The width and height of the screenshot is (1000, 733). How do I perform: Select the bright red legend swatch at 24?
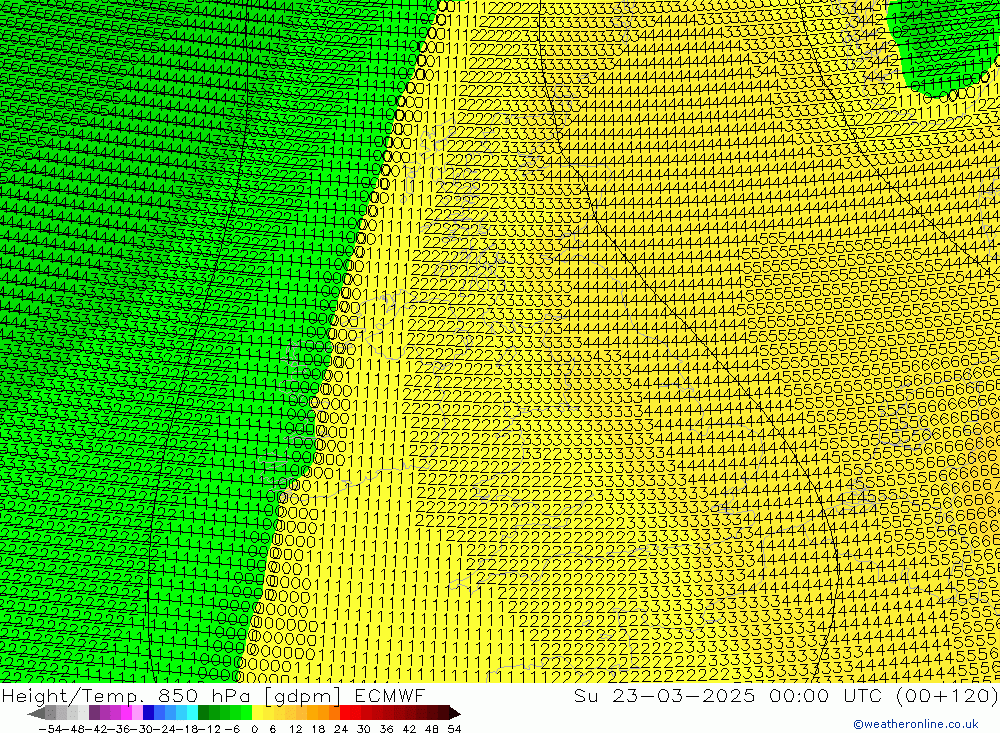(345, 713)
